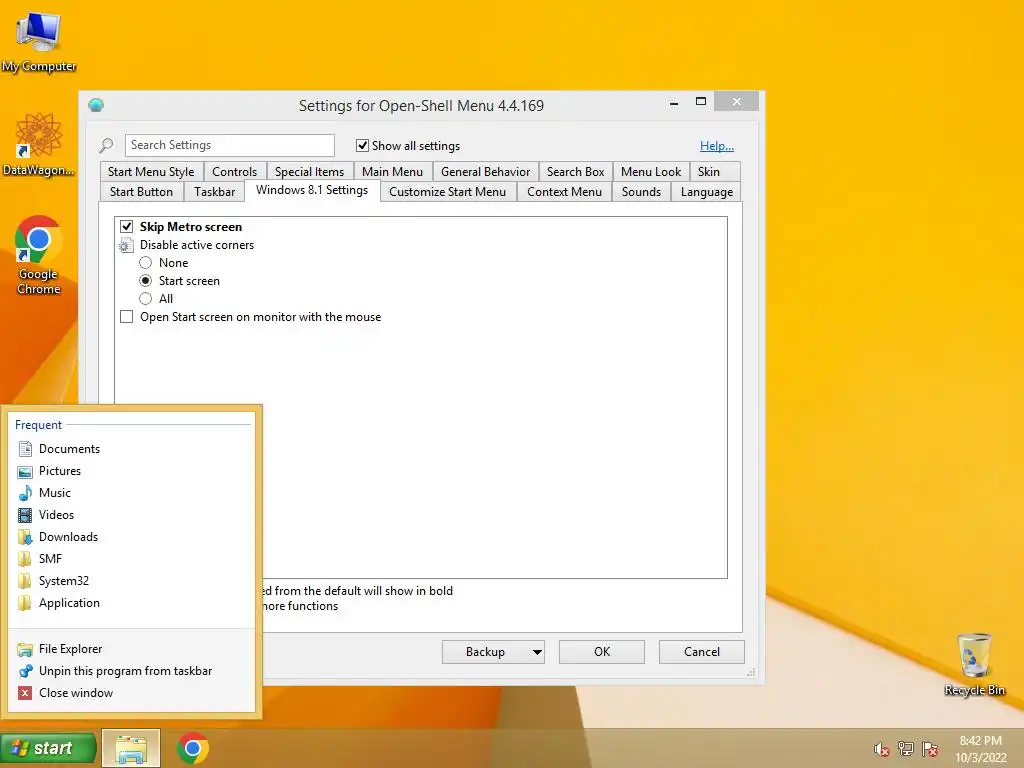Select the None radio button

tap(146, 263)
